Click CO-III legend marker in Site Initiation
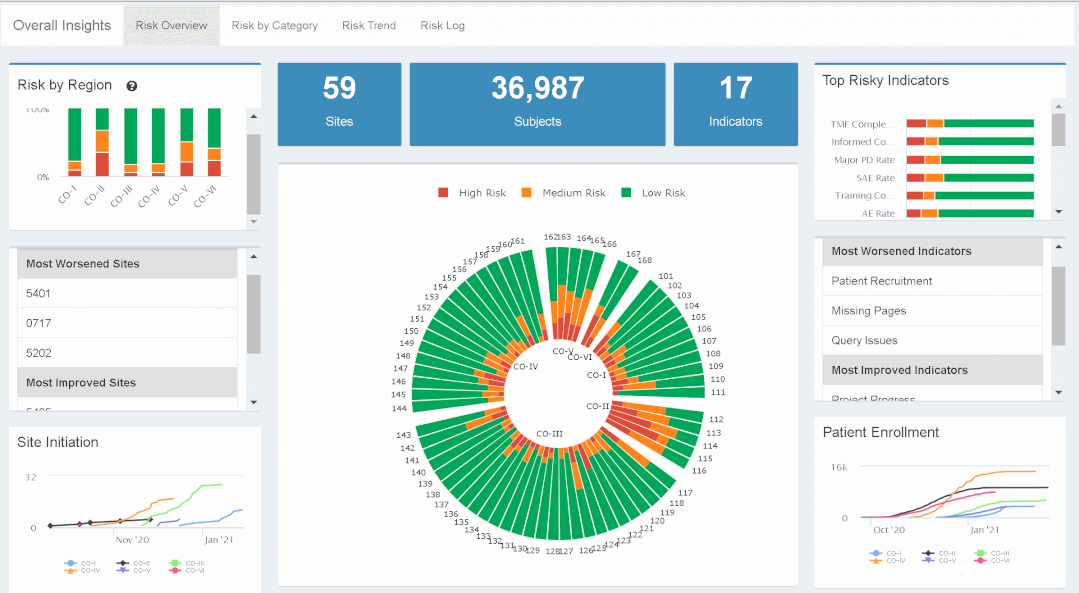 tap(176, 564)
